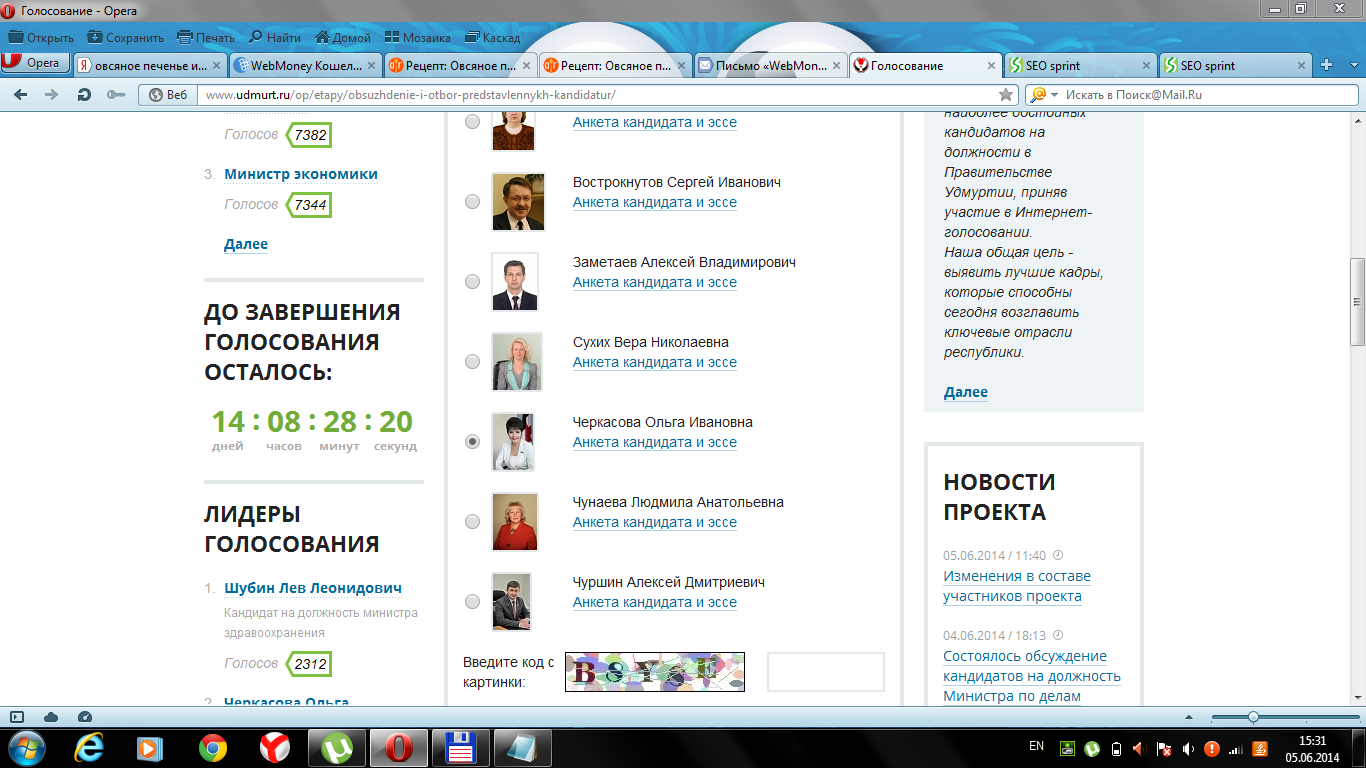Click Черкасова Ольга Ивановна's photo
This screenshot has width=1366, height=768.
coord(513,442)
